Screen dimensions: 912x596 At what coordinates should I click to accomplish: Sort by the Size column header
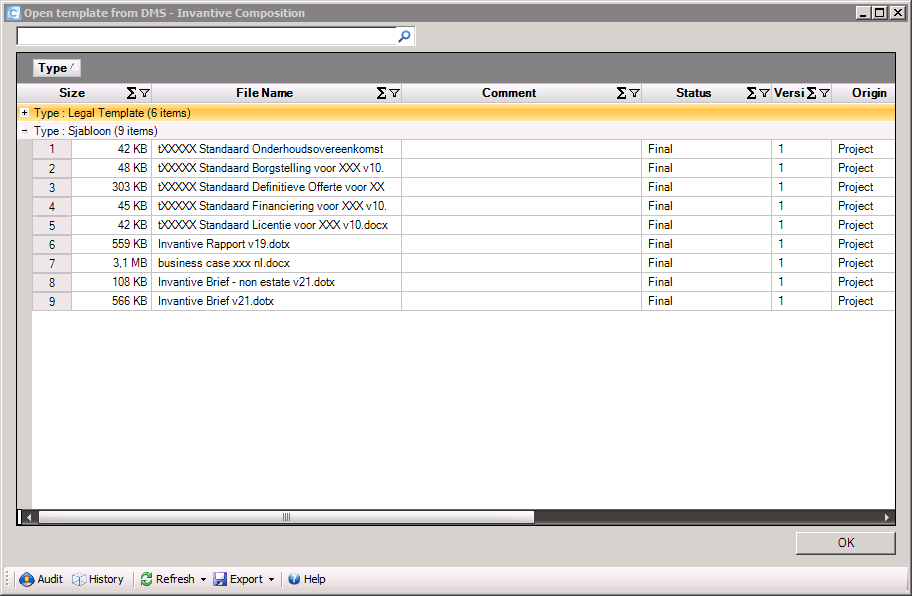(x=72, y=93)
